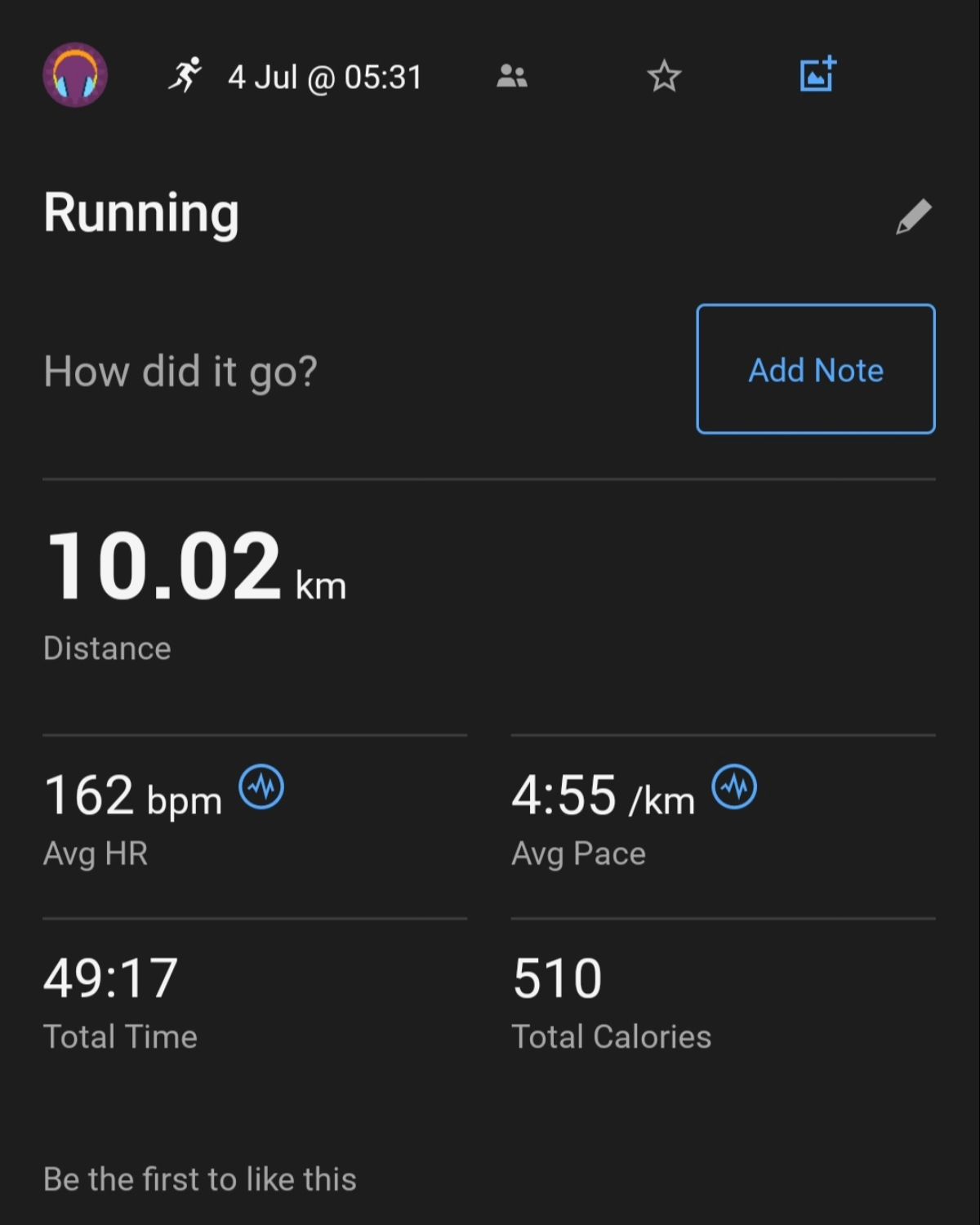Tap the pace performance badge icon

[734, 787]
